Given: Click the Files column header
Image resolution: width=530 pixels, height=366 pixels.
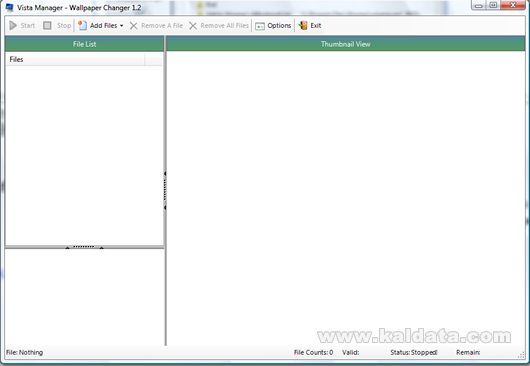Looking at the screenshot, I should 75,59.
